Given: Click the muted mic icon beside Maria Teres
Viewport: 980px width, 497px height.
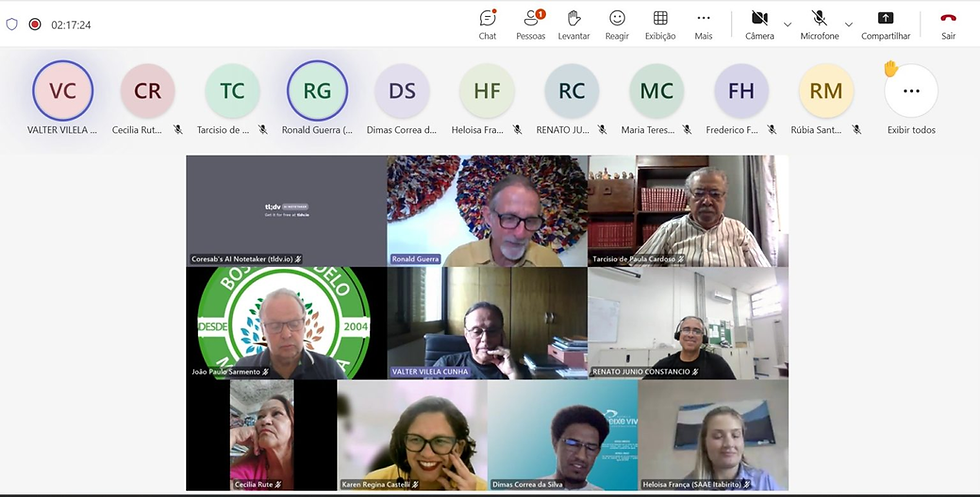Looking at the screenshot, I should [x=687, y=130].
